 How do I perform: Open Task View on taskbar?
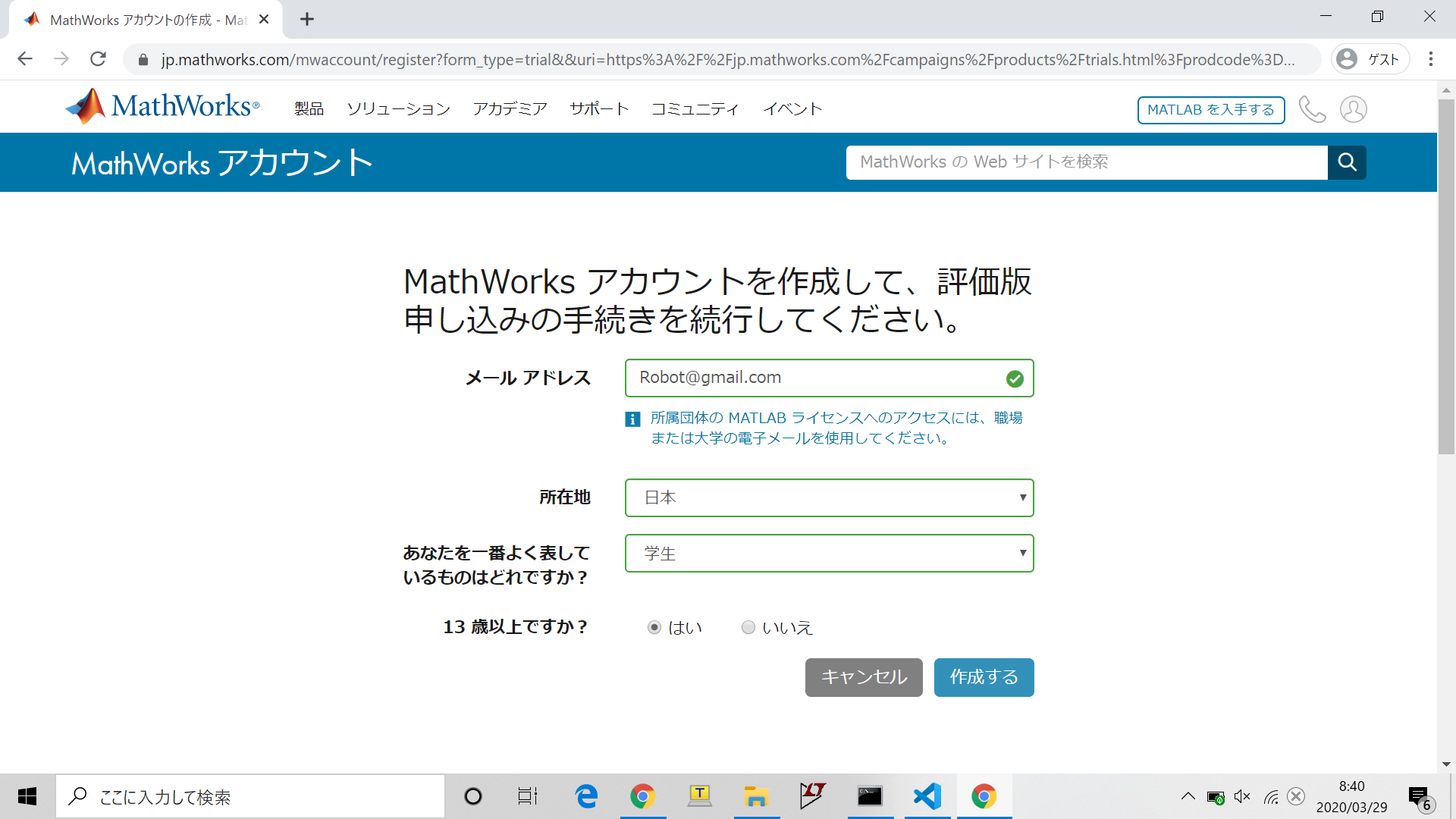[x=528, y=796]
